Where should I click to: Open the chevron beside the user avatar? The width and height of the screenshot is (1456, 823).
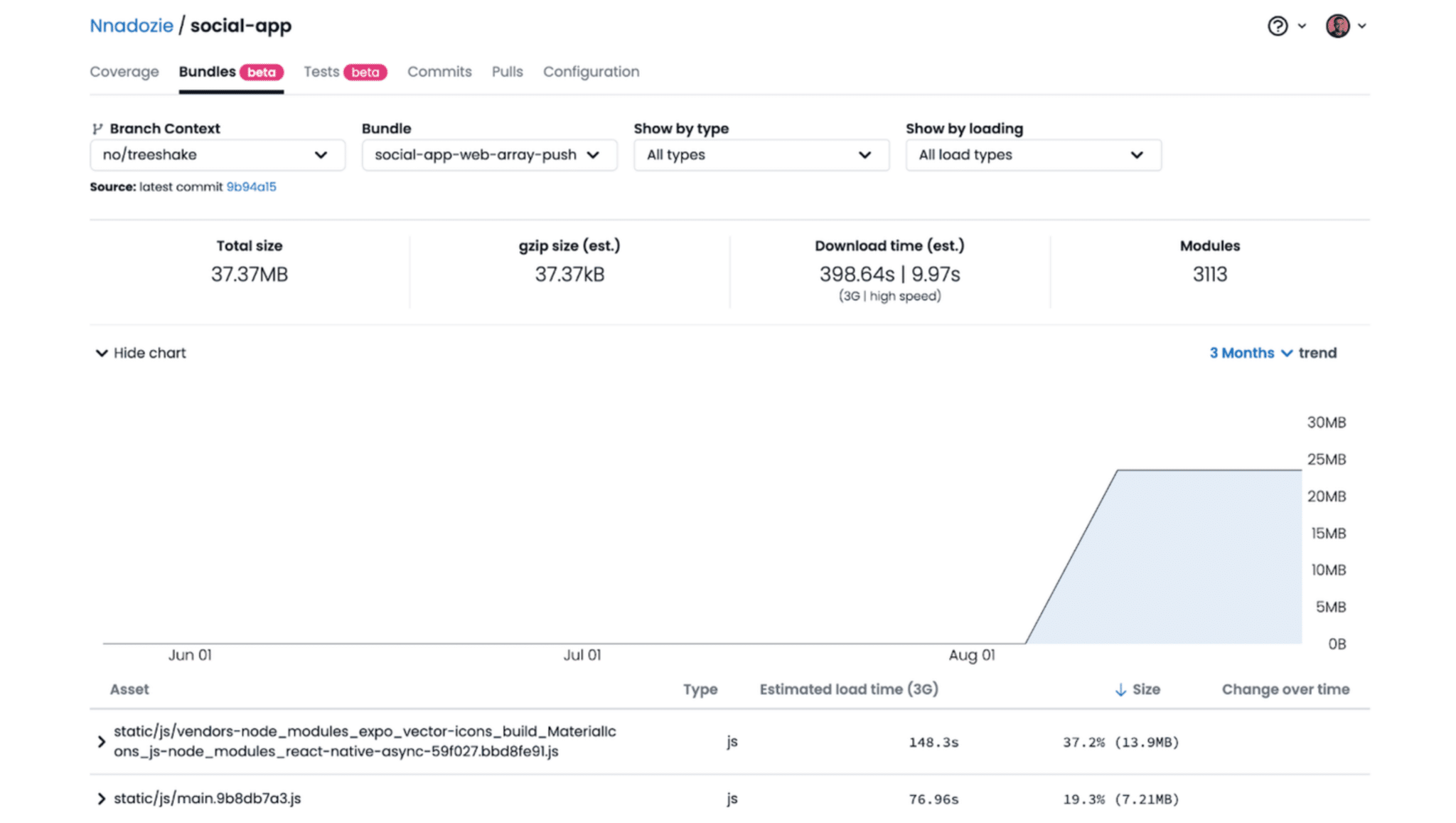pyautogui.click(x=1363, y=26)
